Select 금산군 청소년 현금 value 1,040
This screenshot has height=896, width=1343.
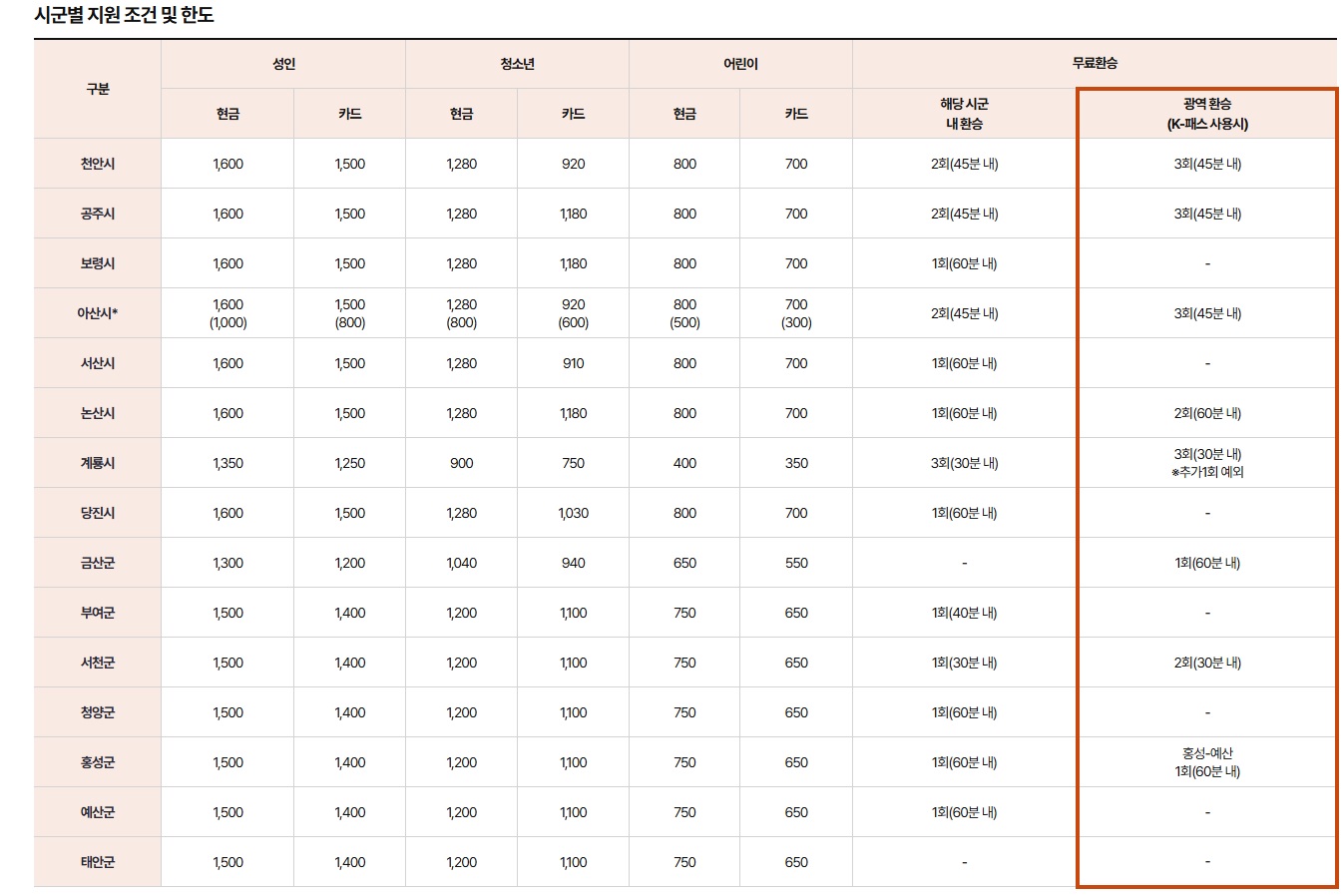[x=461, y=563]
